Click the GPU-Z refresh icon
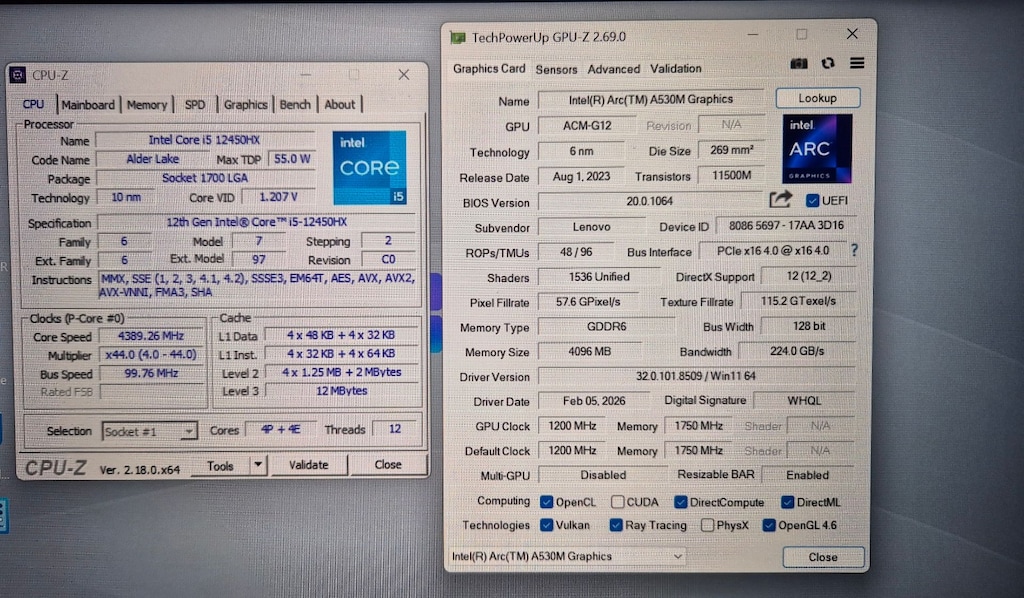 coord(828,63)
